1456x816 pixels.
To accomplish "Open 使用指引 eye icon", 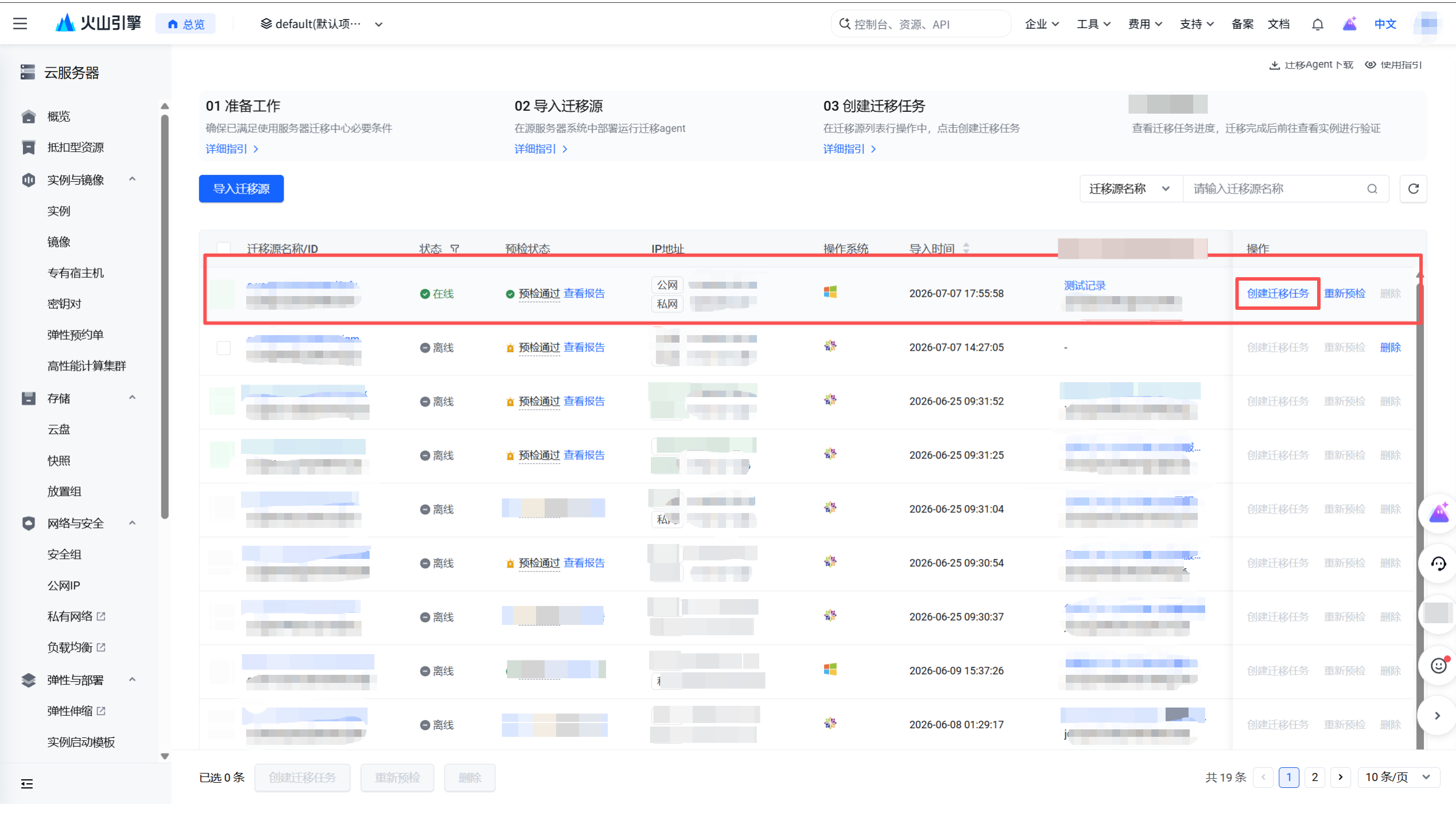I will tap(1370, 65).
